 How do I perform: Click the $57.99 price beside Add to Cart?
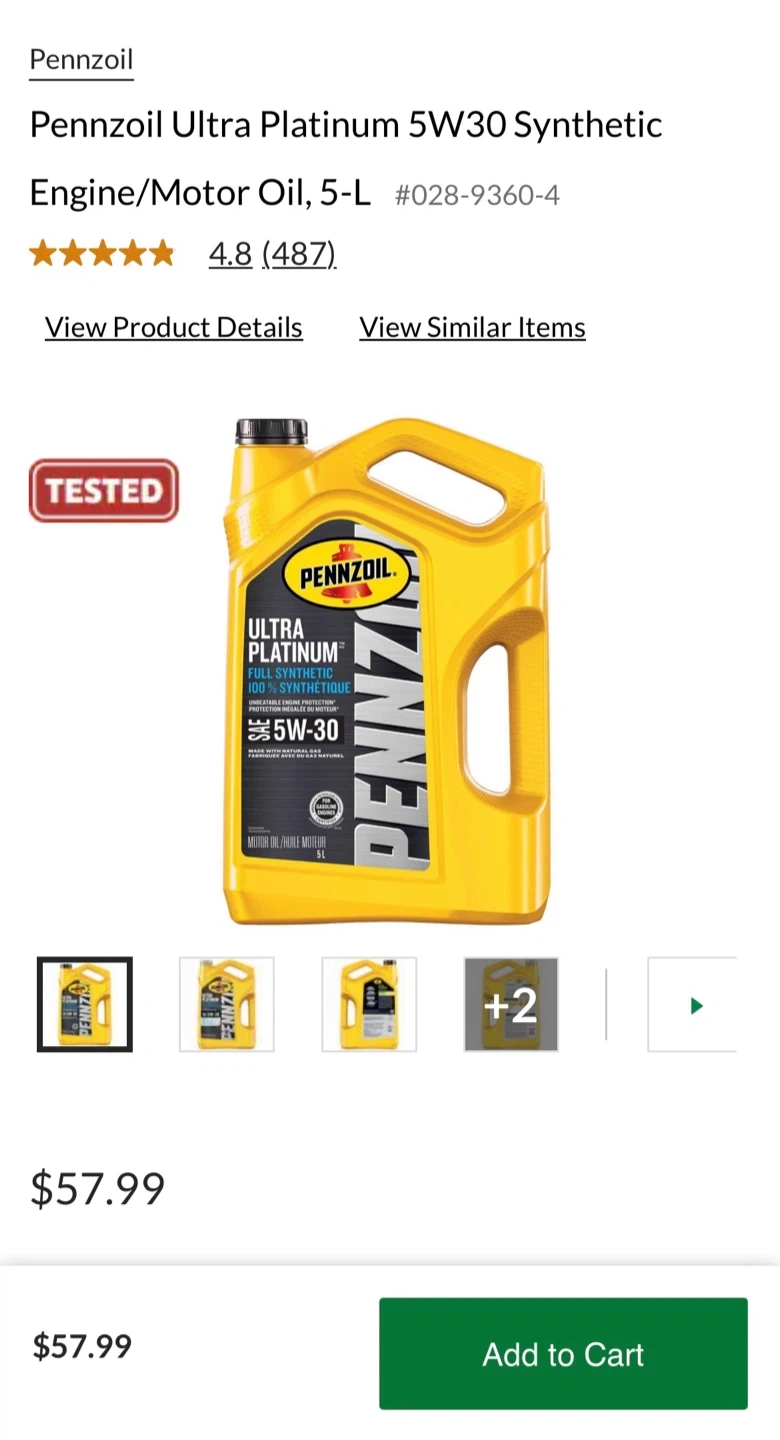point(82,1346)
